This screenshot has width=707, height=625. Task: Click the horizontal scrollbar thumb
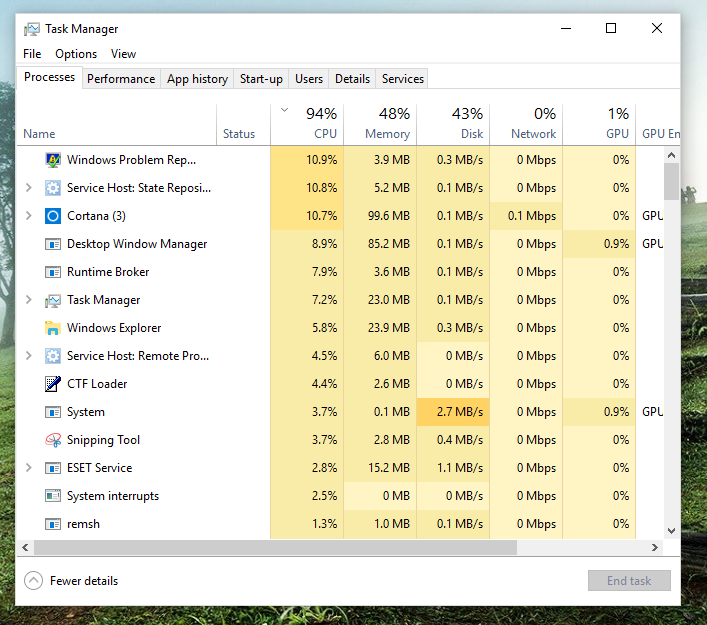(275, 547)
